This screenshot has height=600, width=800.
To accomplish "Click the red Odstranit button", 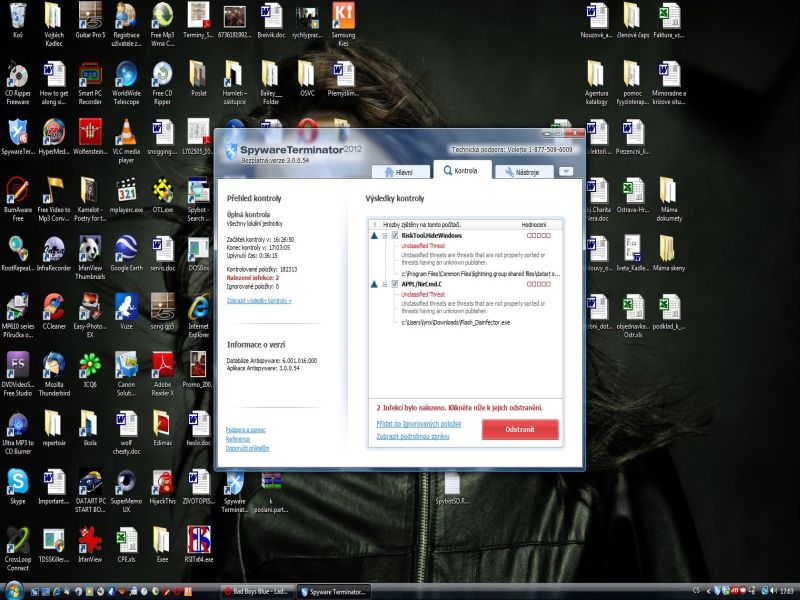I will click(x=520, y=429).
